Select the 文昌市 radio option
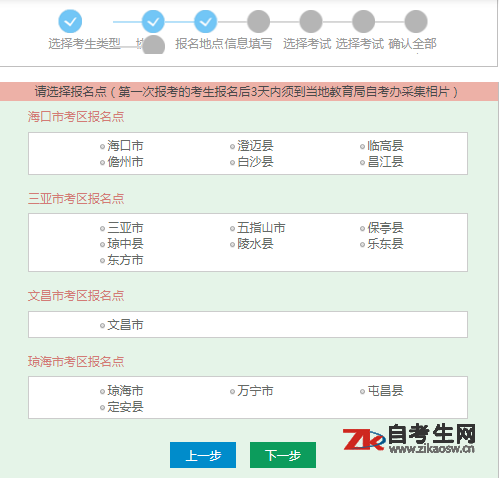The width and height of the screenshot is (499, 478). 103,326
